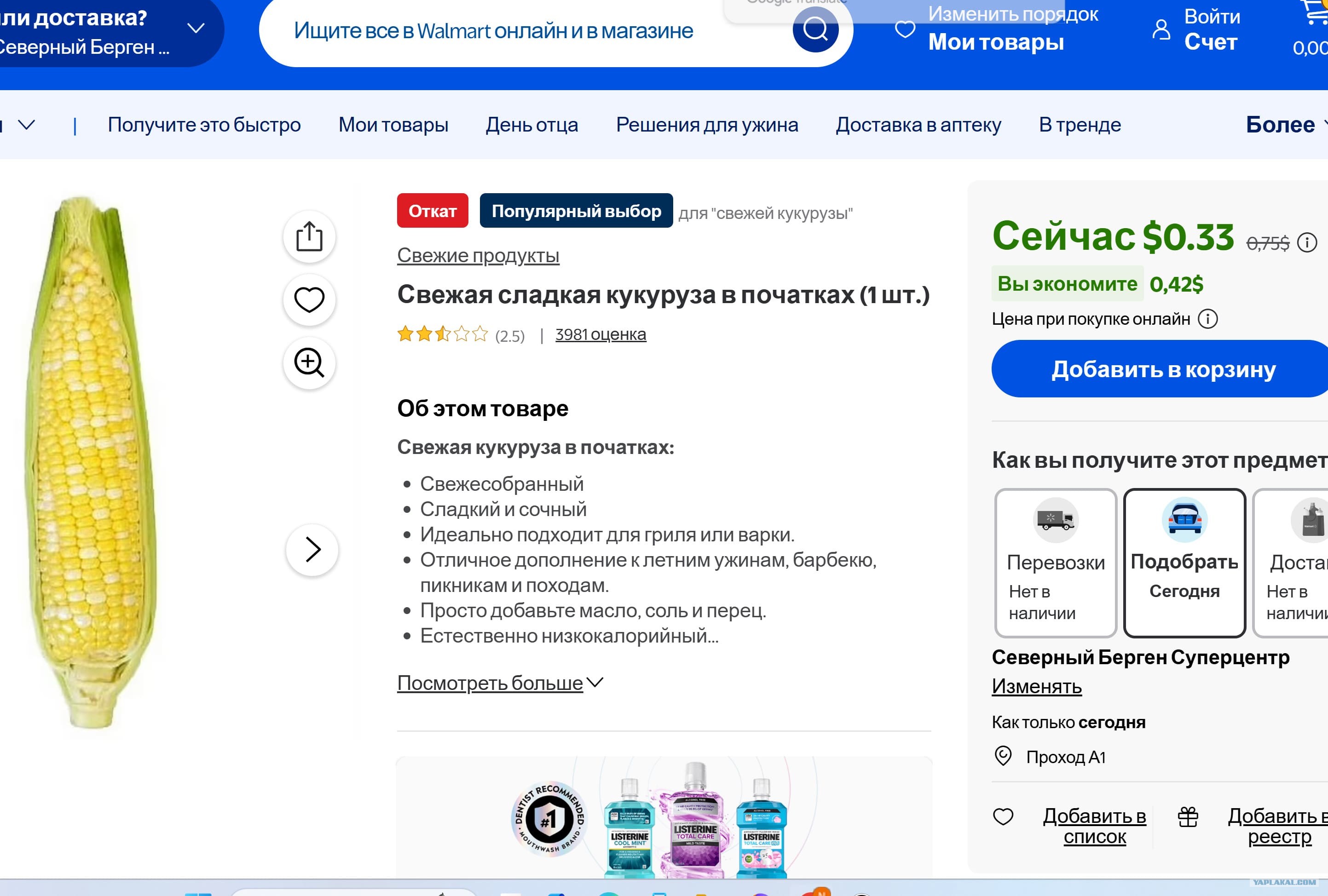Click Добавить в реестр link
Screen dimensions: 1328x896
(x=1279, y=827)
